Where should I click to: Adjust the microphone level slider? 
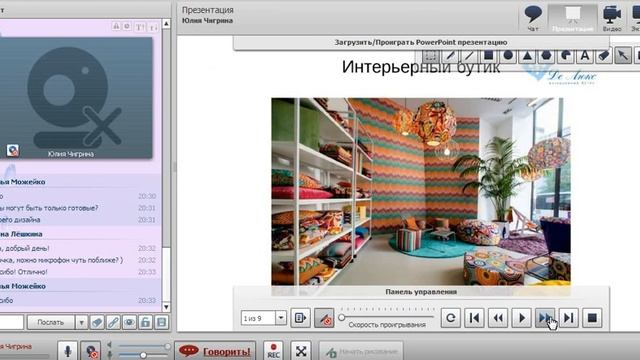point(143,356)
